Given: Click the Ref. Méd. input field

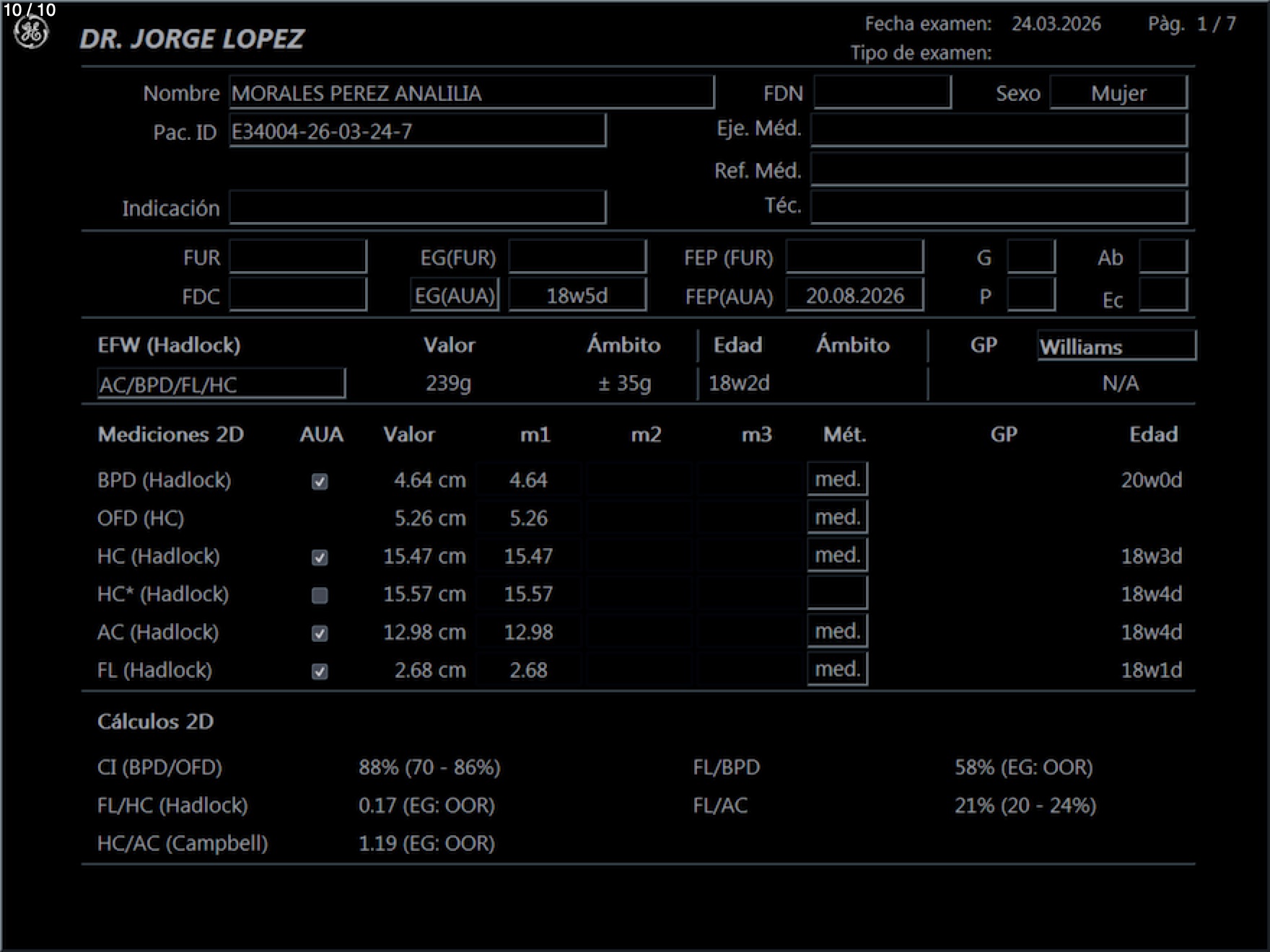Looking at the screenshot, I should [999, 170].
